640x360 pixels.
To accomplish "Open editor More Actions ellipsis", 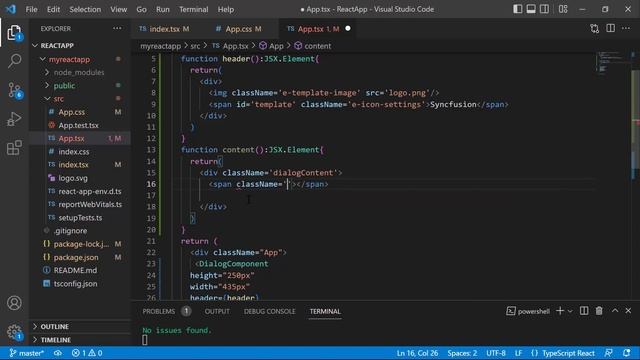I will (x=626, y=28).
